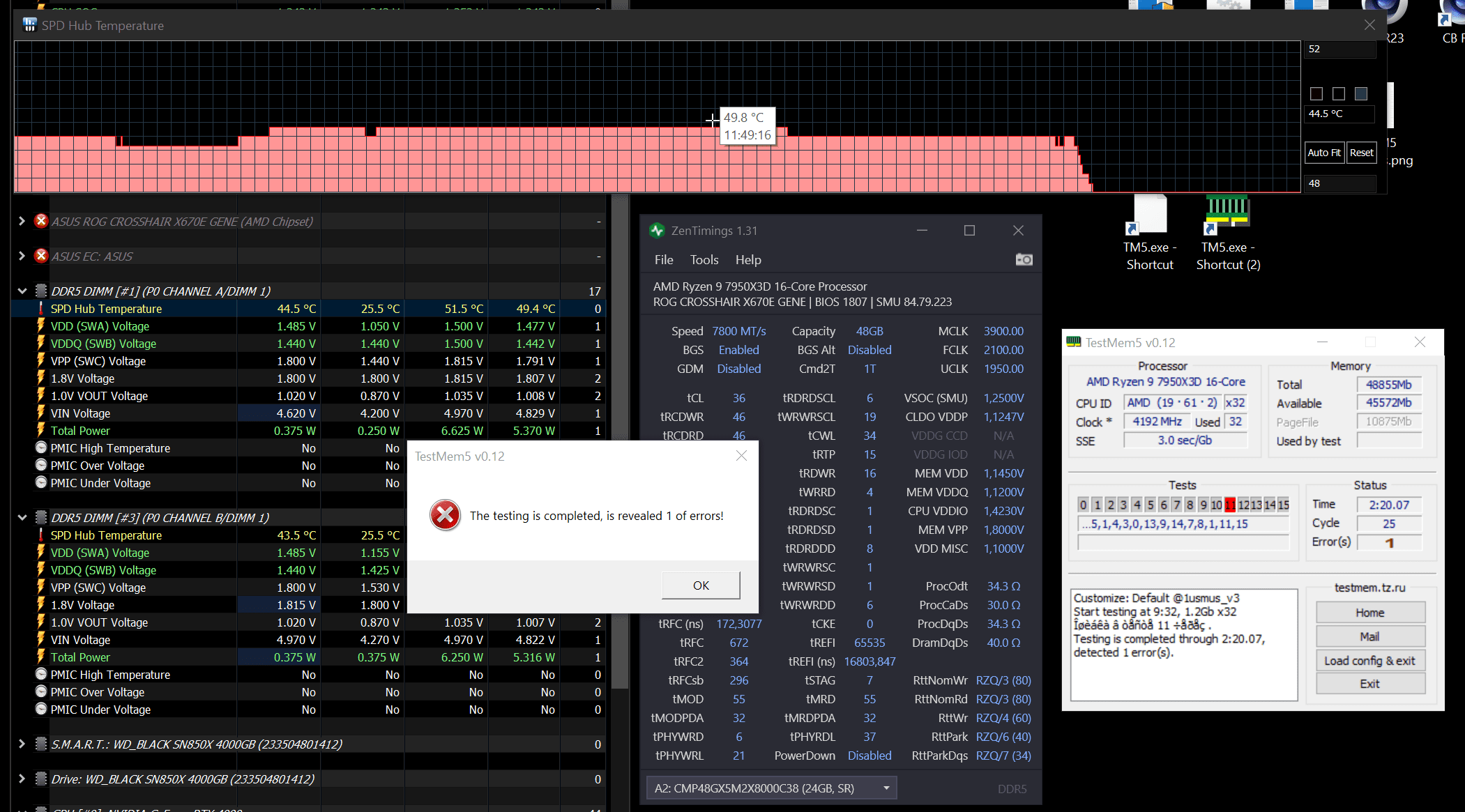Click Auto Fit in the graph window

(x=1324, y=152)
